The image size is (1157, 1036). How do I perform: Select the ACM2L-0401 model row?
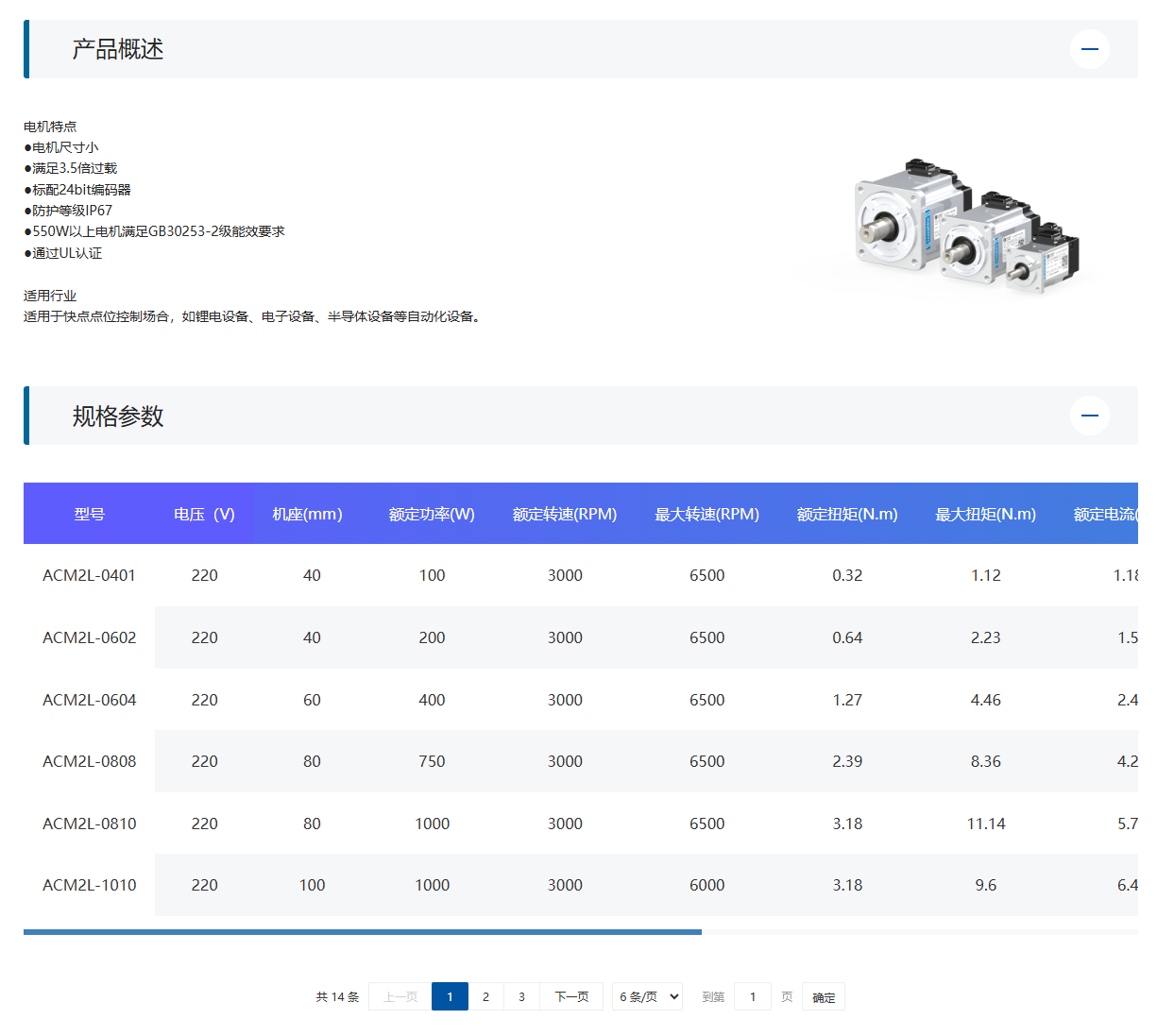click(x=89, y=574)
